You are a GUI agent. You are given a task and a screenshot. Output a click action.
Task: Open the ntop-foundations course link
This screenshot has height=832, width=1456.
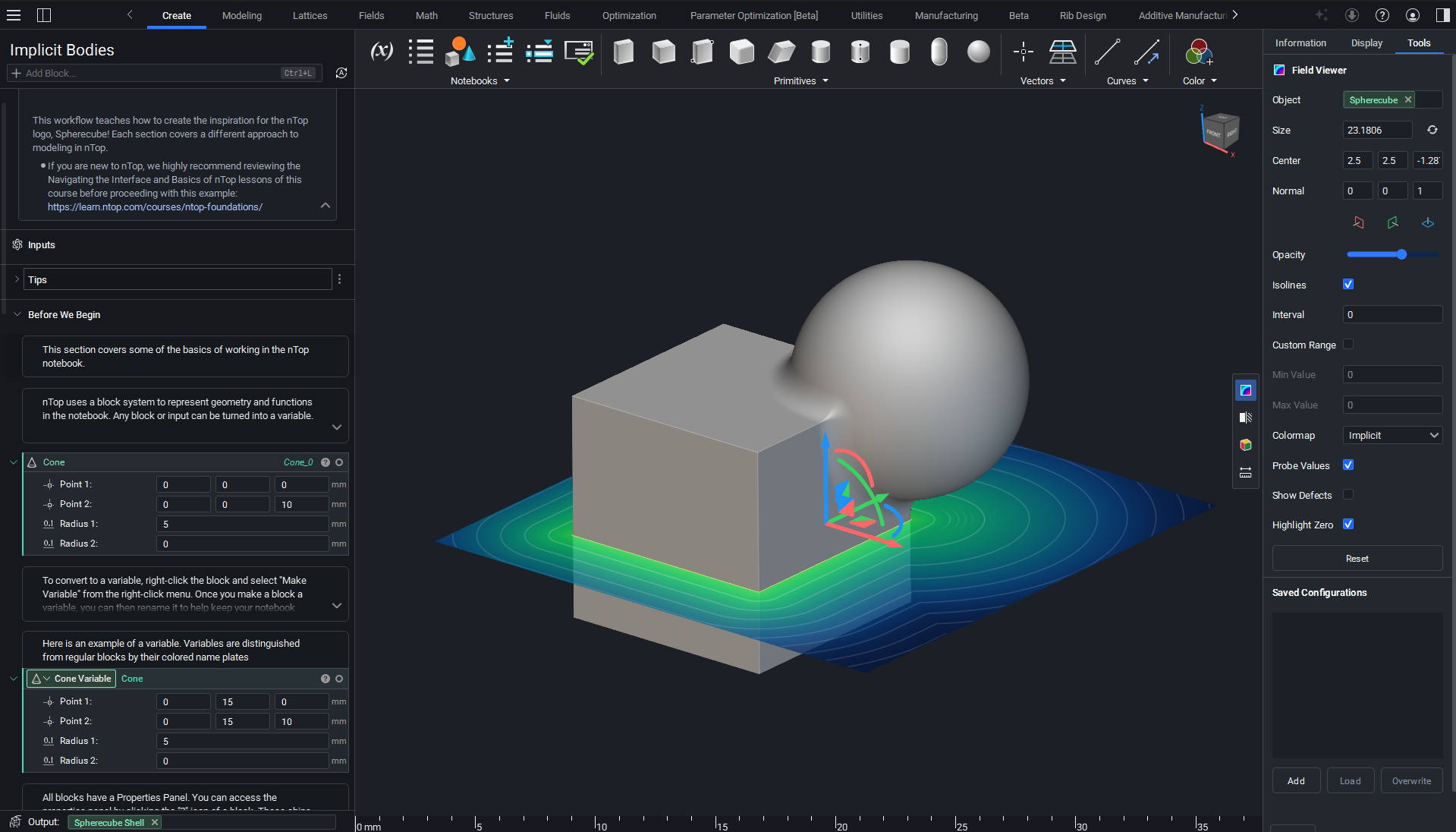155,207
